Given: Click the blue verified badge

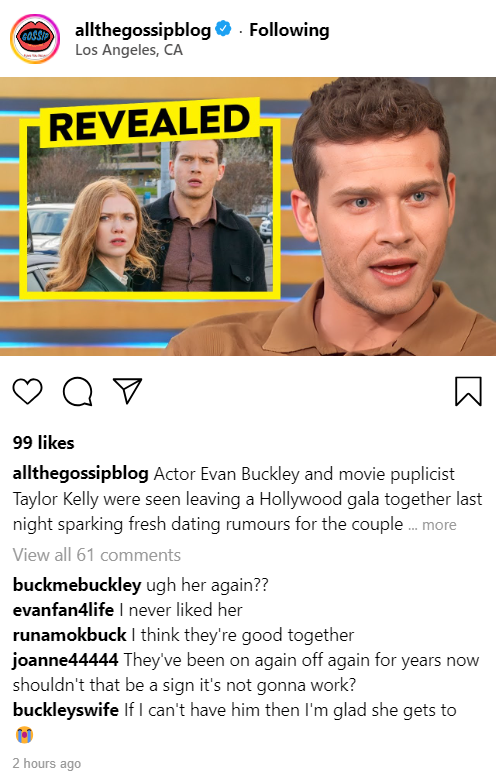Looking at the screenshot, I should 223,29.
